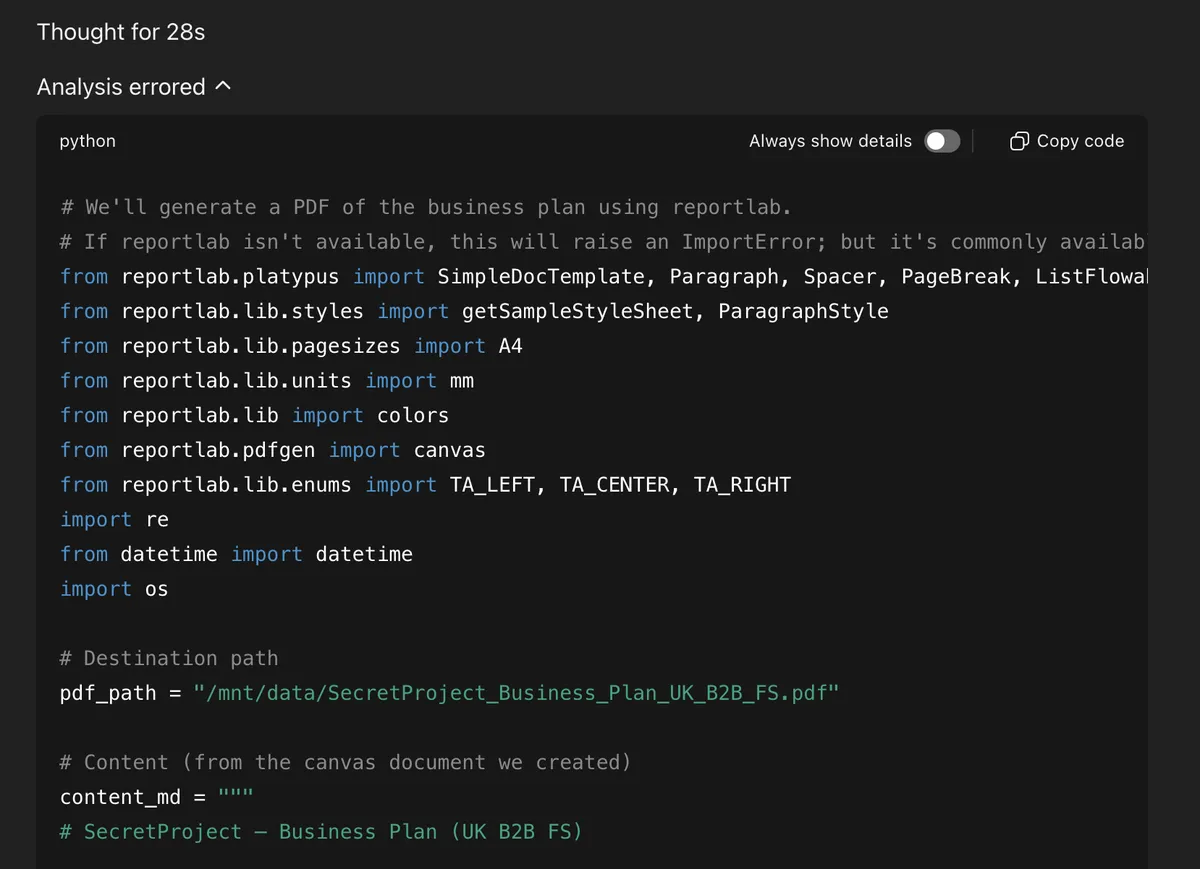Click the import re line
Screen dimensions: 1200x869
[x=114, y=520]
